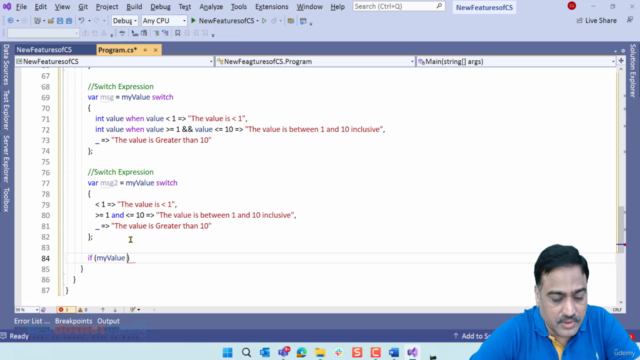Open the Data Sources side tab
Viewport: 640px width, 360px height.
tap(6, 64)
